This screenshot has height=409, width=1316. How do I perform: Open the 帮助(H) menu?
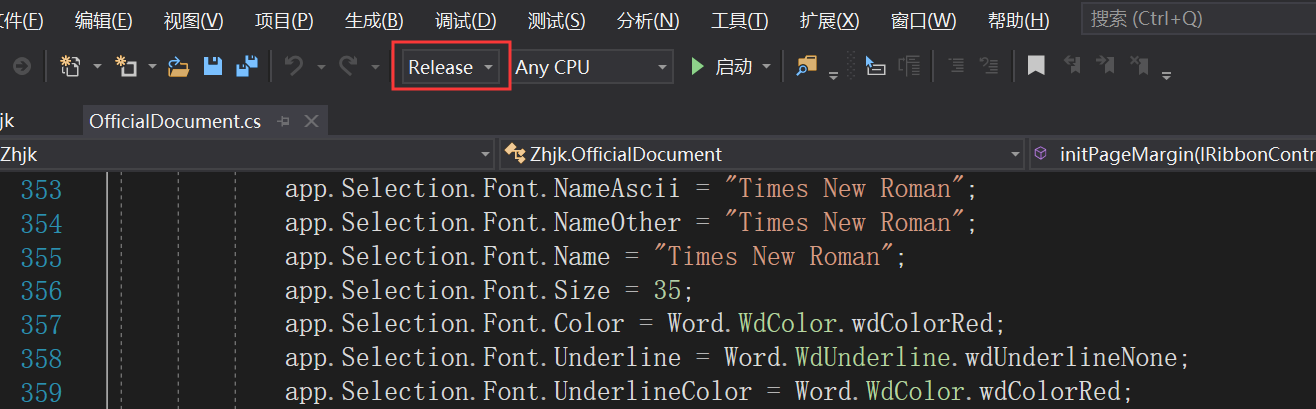click(x=1018, y=20)
